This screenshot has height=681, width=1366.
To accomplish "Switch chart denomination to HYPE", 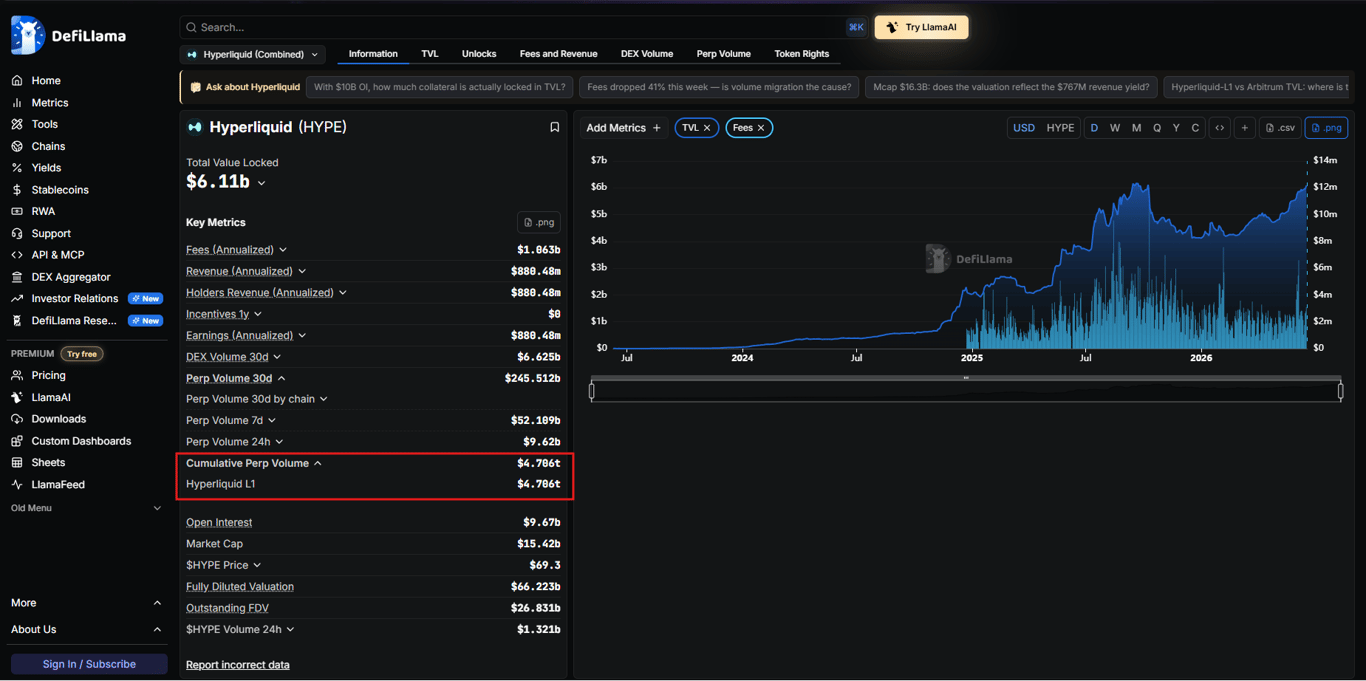I will click(x=1060, y=128).
